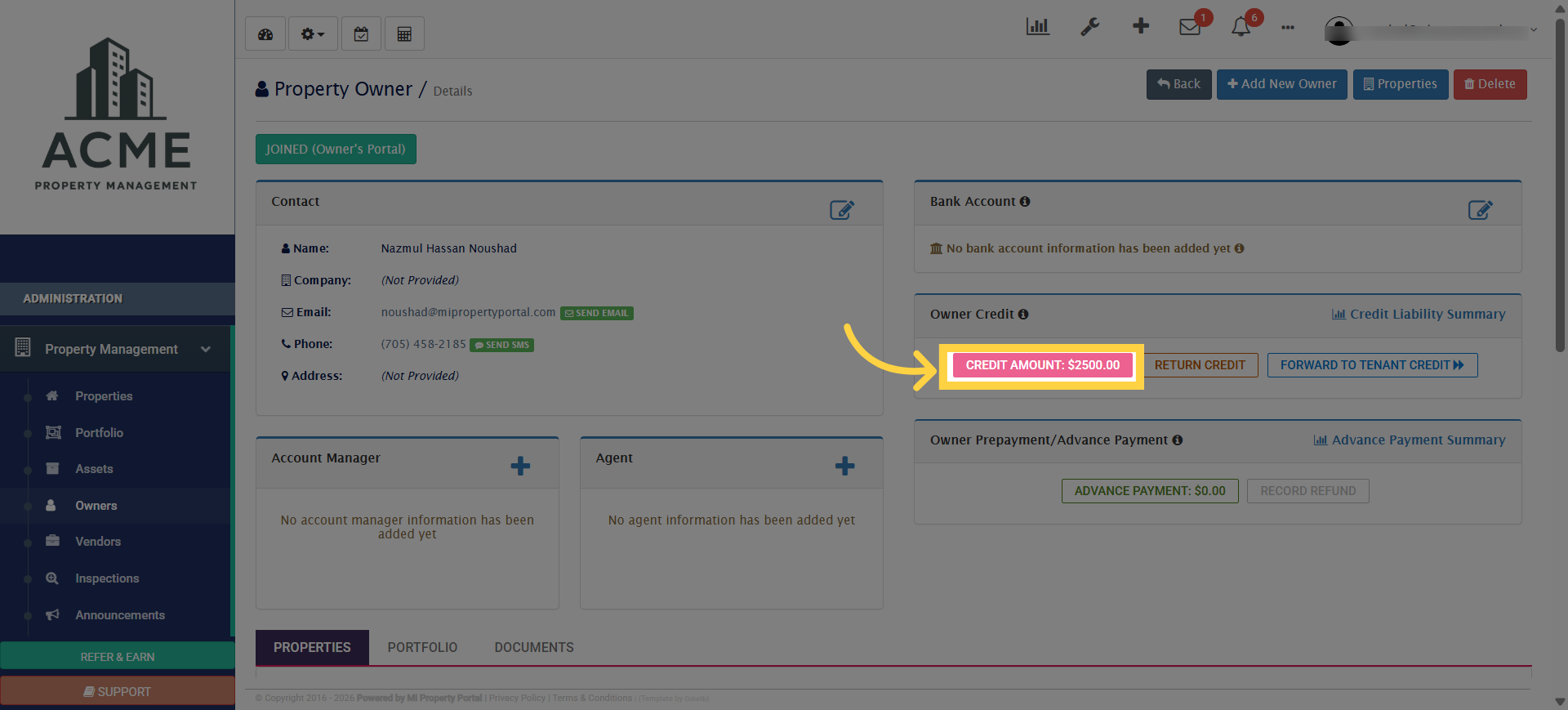Click Return Credit button
The height and width of the screenshot is (710, 1568).
(1200, 365)
